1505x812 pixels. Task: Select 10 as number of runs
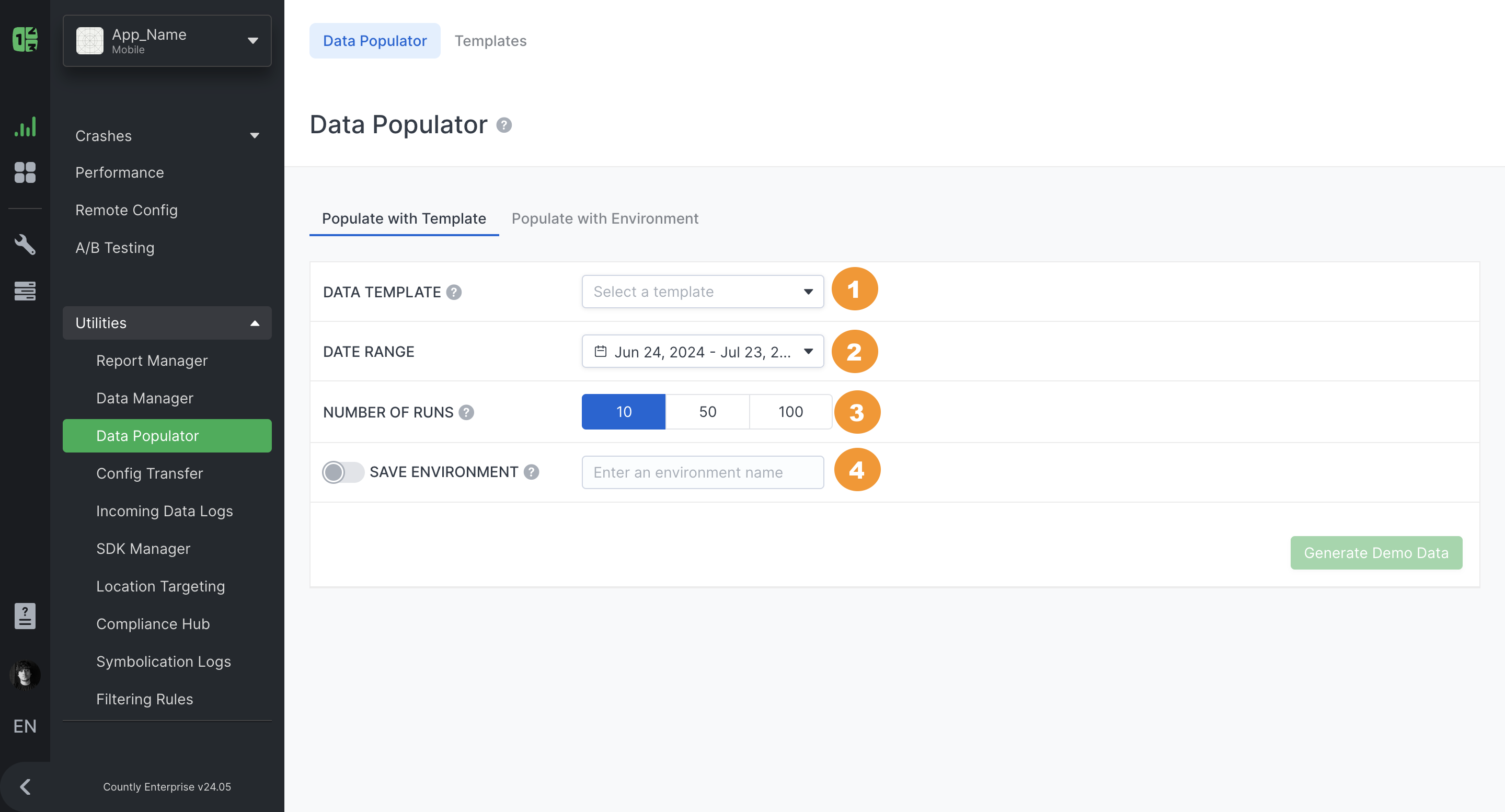624,412
